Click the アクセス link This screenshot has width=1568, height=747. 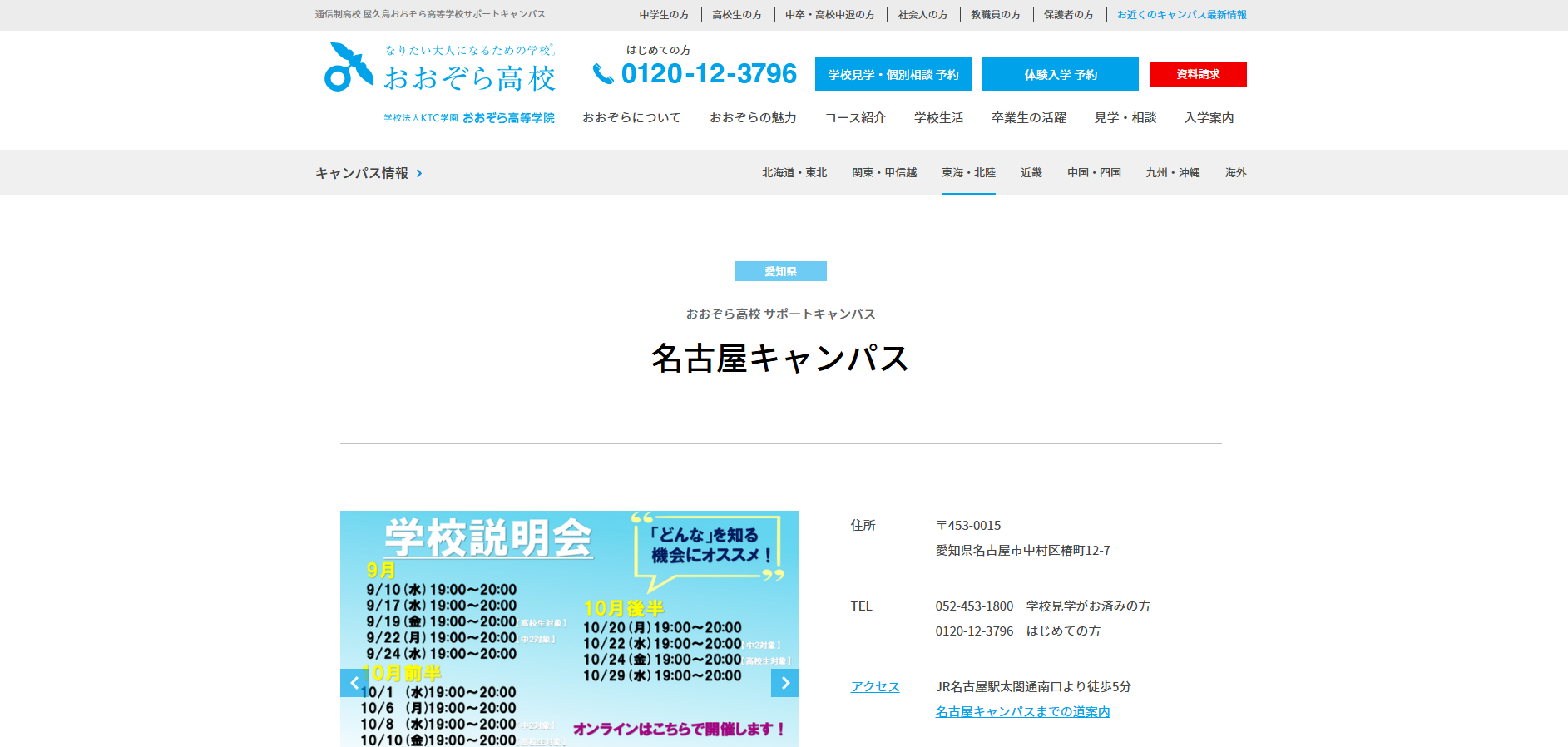(875, 686)
